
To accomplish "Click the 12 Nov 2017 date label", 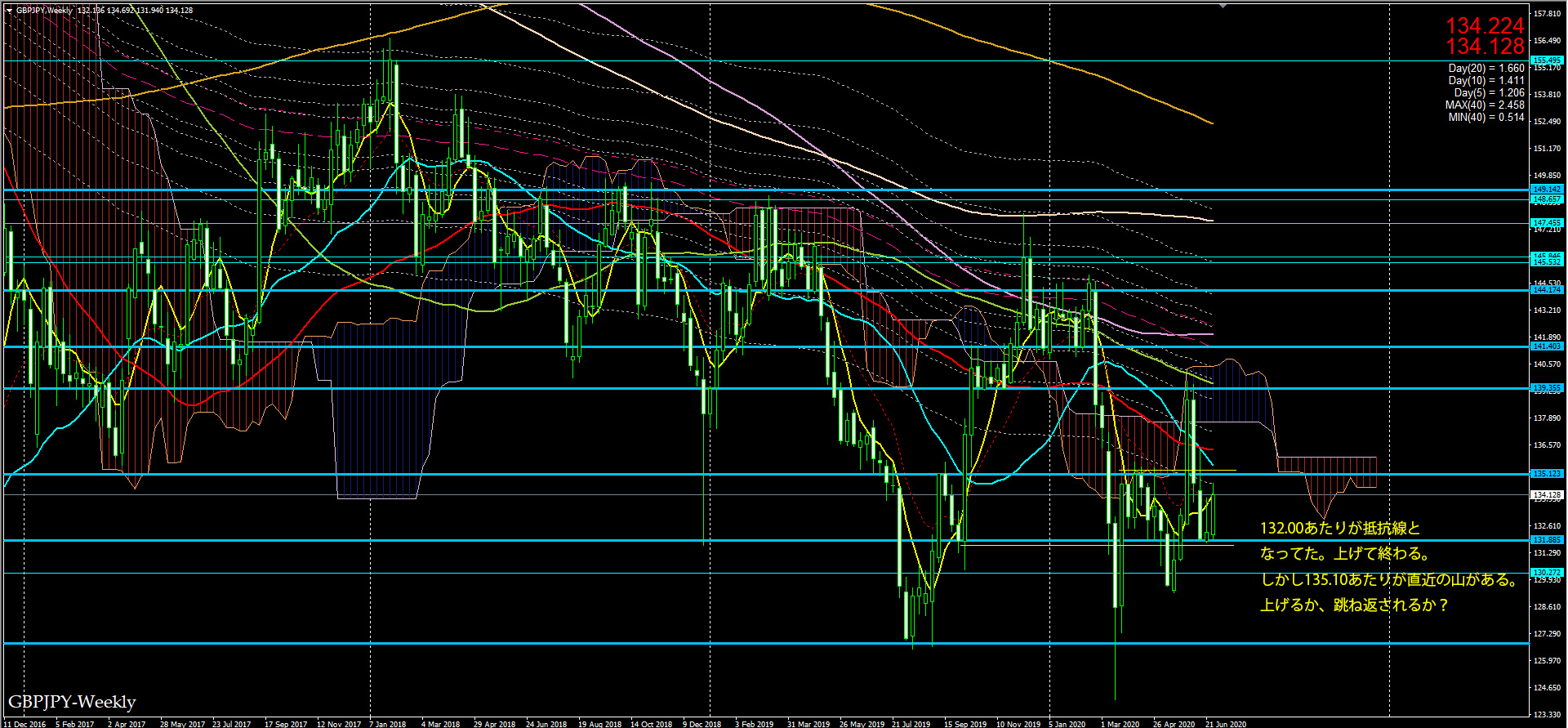I will (x=339, y=724).
